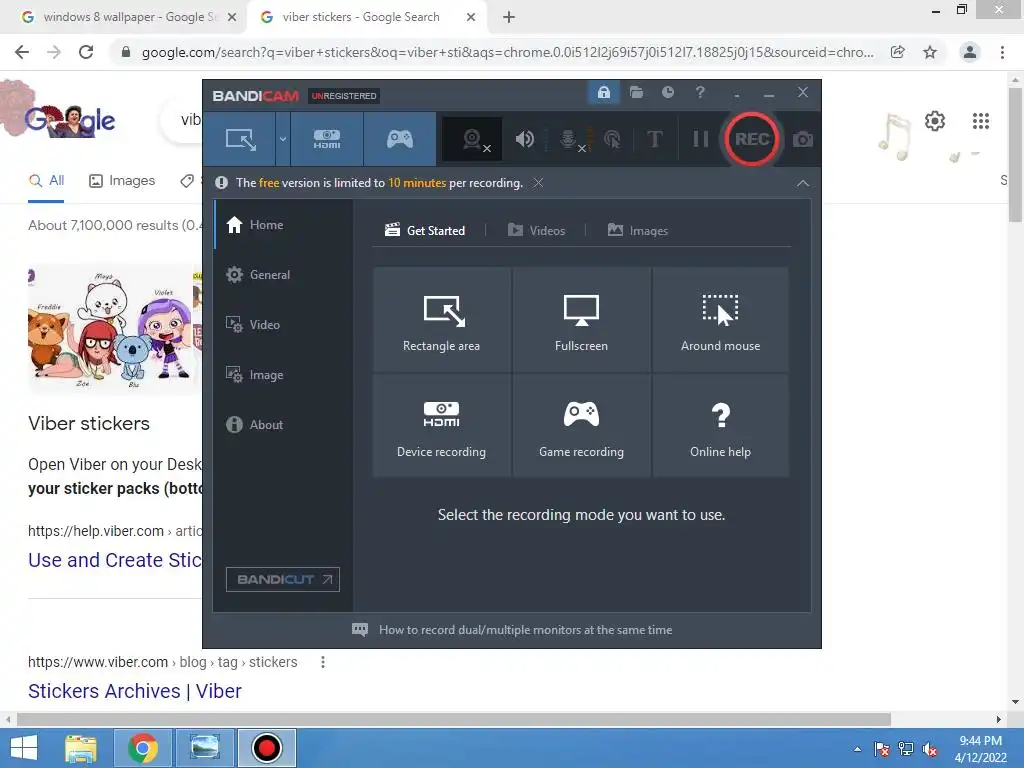Choose the Device recording tile
Viewport: 1024px width, 768px height.
pos(441,426)
